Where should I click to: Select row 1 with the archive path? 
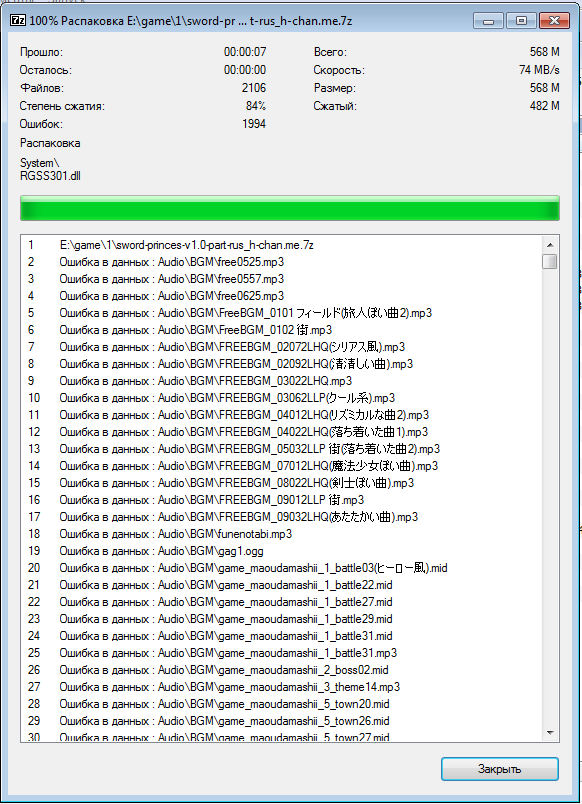[x=281, y=245]
